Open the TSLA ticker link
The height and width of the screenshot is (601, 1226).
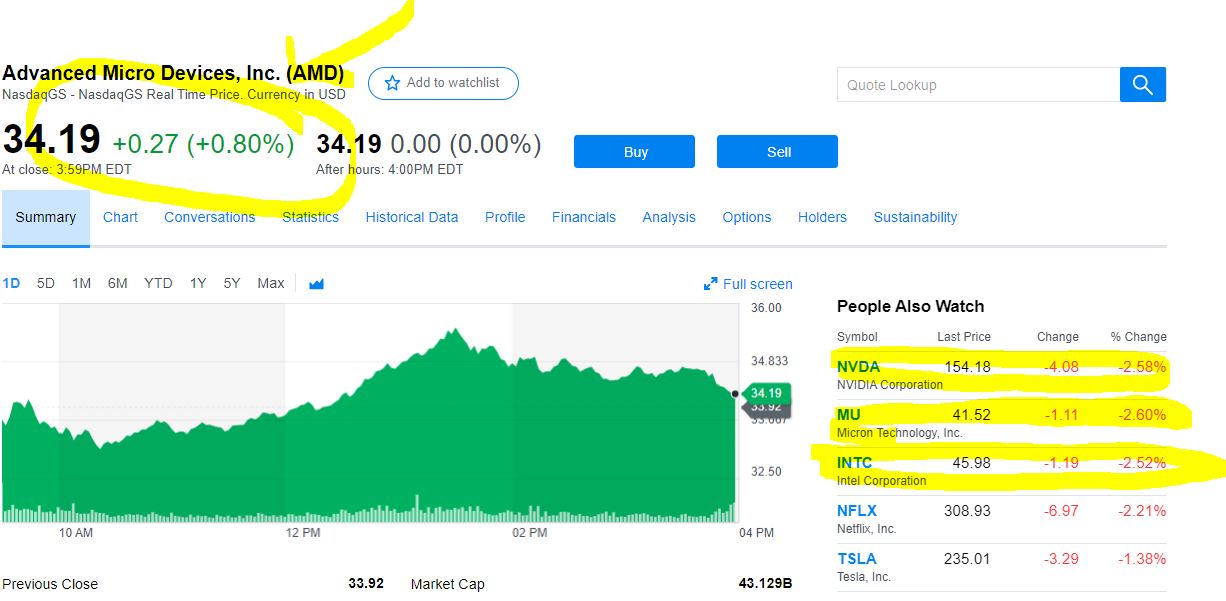(856, 559)
